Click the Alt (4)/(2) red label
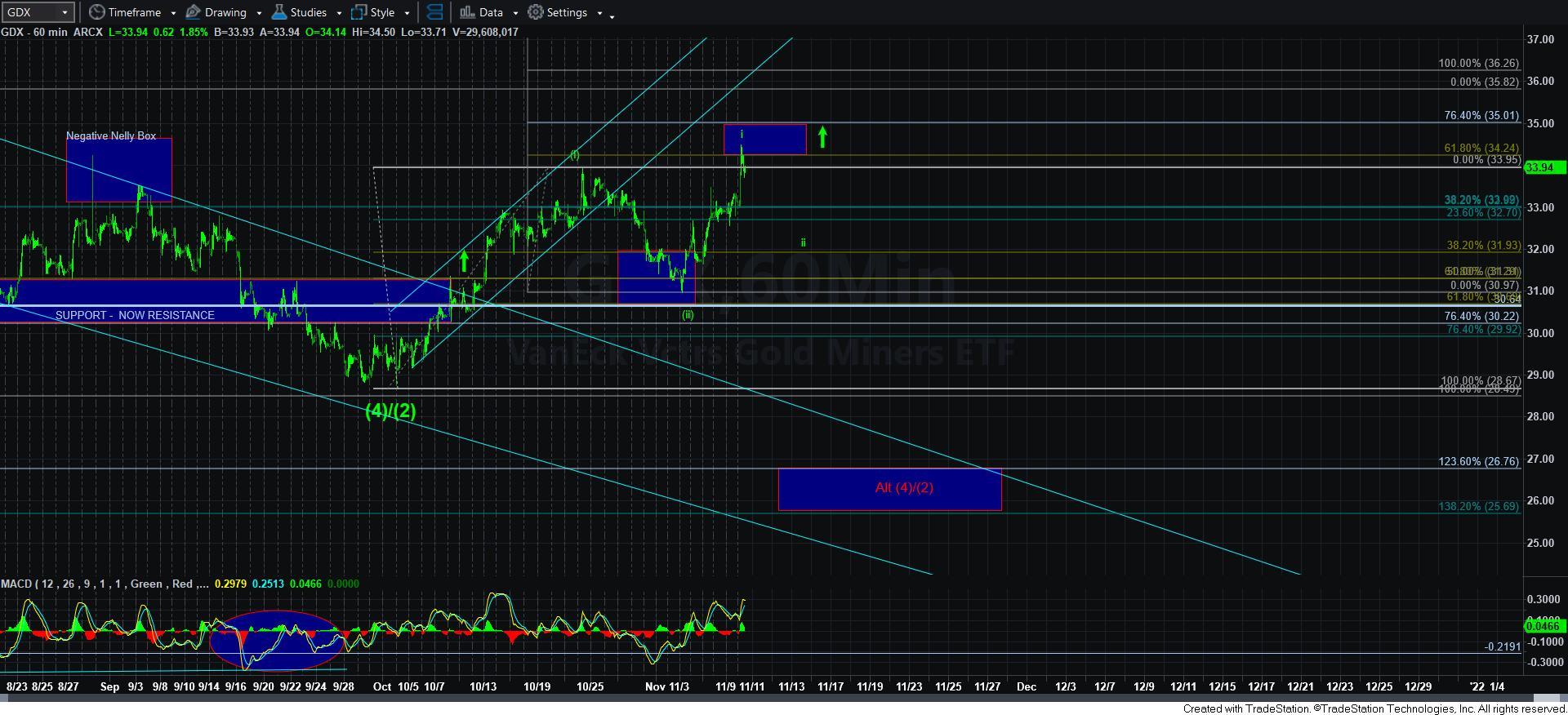This screenshot has width=1568, height=715. click(x=904, y=487)
